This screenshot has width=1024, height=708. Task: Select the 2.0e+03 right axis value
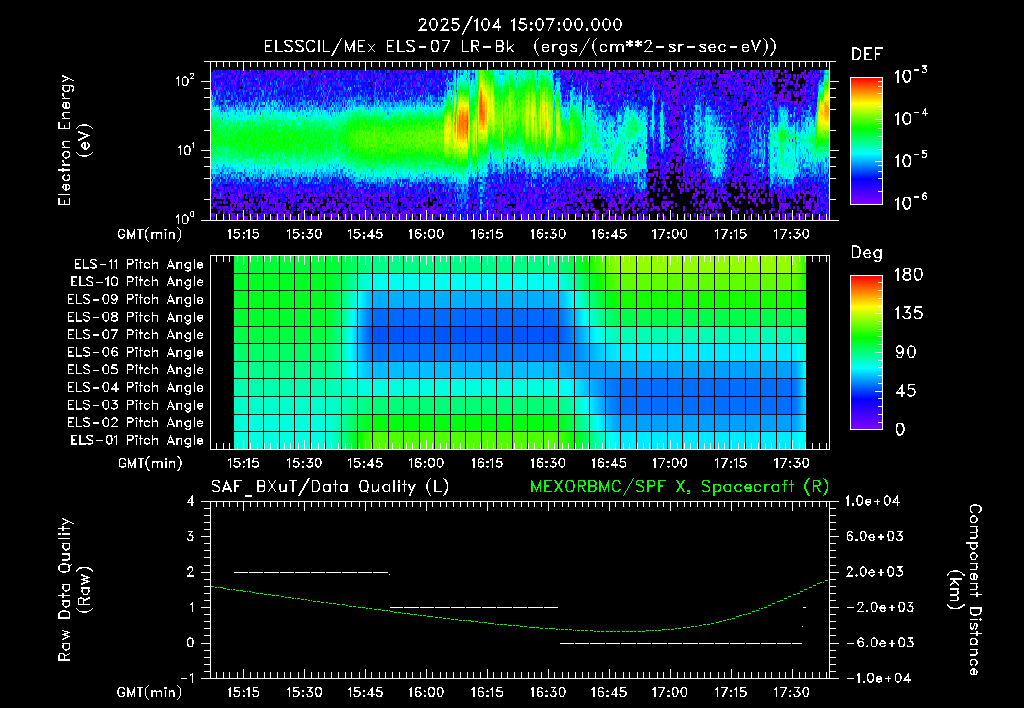875,572
